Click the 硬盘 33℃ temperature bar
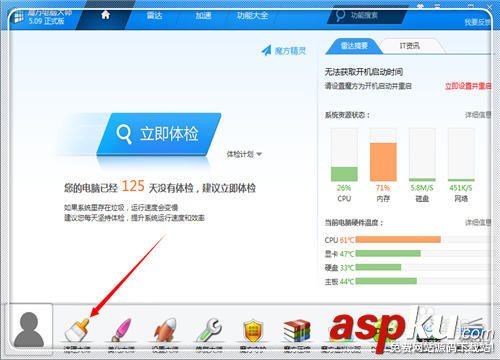Screen dimensions: 500x360 [423, 267]
